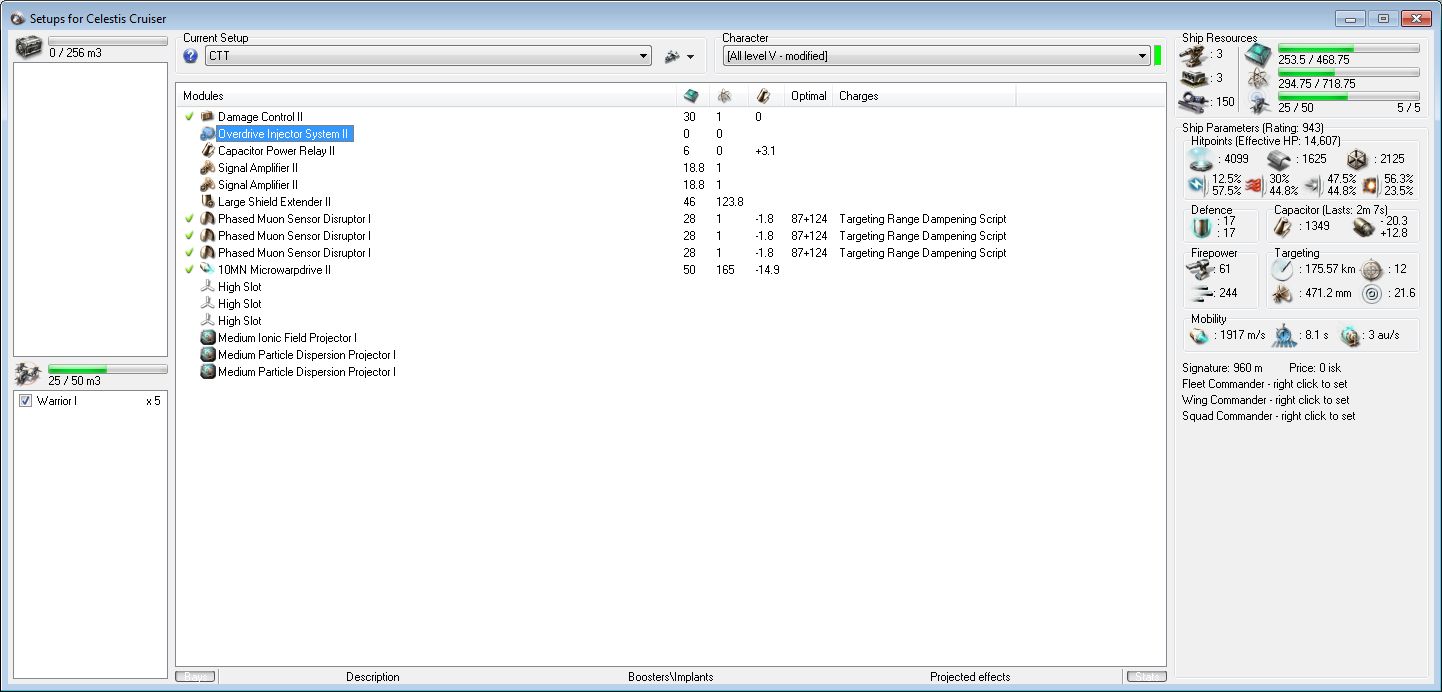Switch to the Boosters\Implants tab
Viewport: 1442px width, 692px height.
pyautogui.click(x=671, y=677)
